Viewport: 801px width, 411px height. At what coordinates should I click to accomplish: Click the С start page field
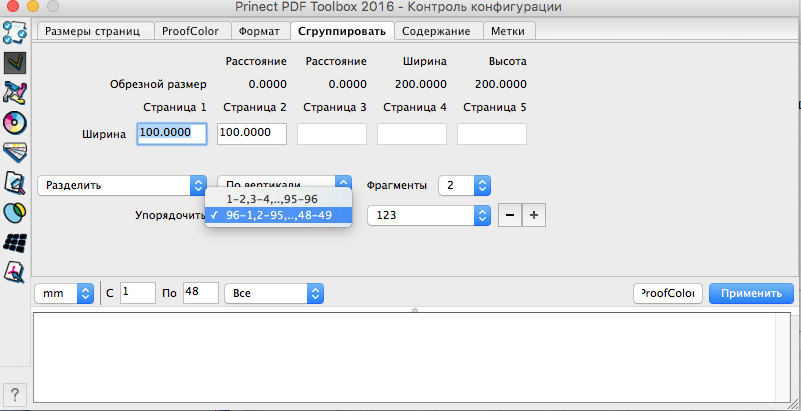tap(138, 294)
